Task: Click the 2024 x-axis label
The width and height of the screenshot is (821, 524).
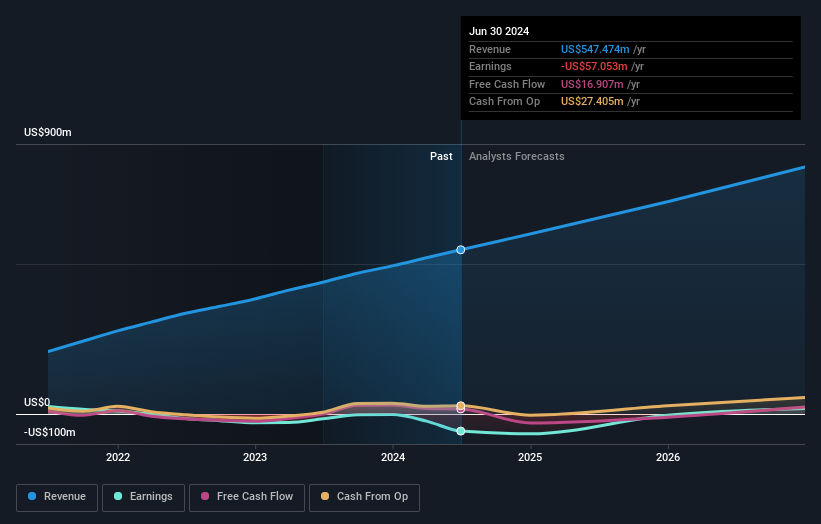Action: tap(393, 458)
